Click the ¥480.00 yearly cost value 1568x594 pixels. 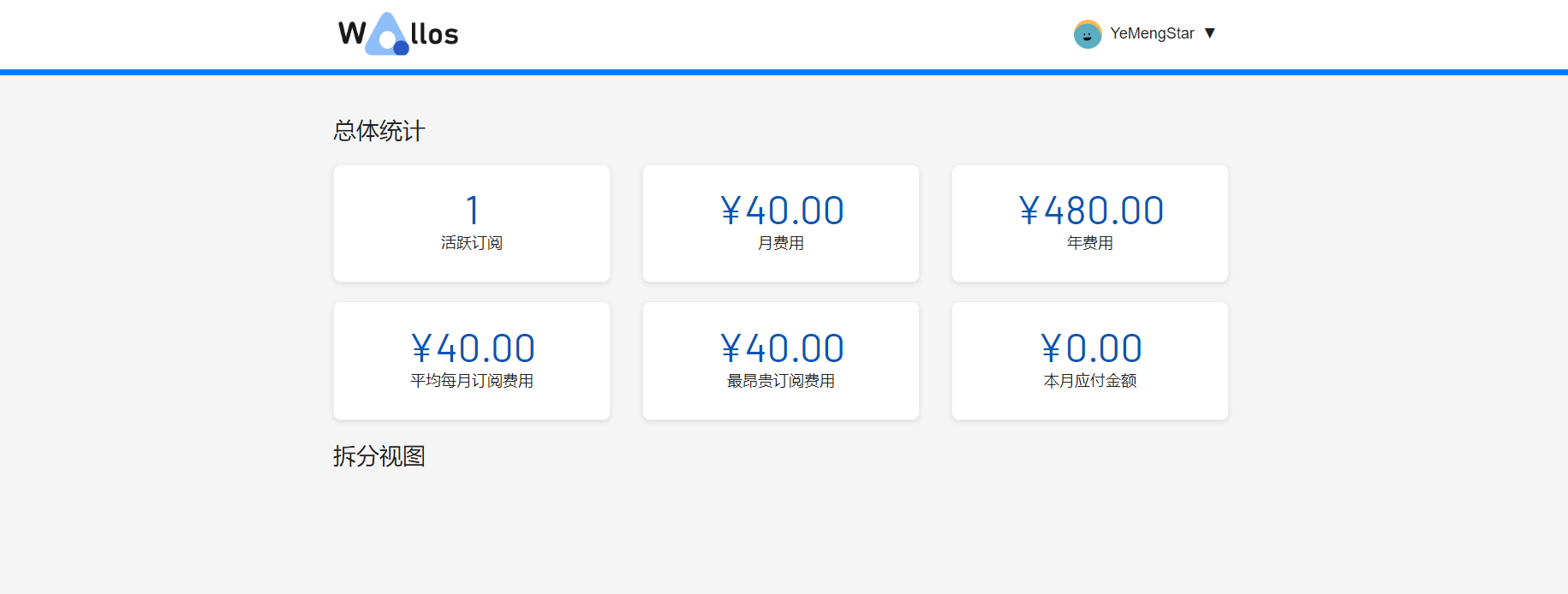pos(1090,211)
